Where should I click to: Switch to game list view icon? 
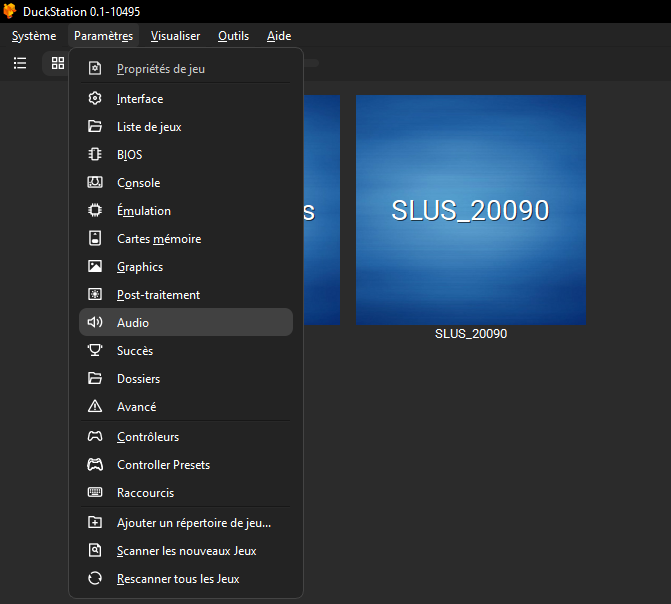coord(20,63)
